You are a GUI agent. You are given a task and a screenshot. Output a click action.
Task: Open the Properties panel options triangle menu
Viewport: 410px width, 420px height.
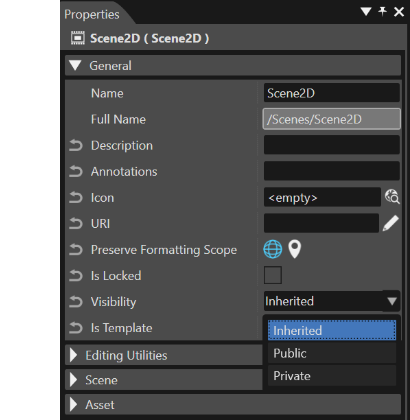click(366, 12)
